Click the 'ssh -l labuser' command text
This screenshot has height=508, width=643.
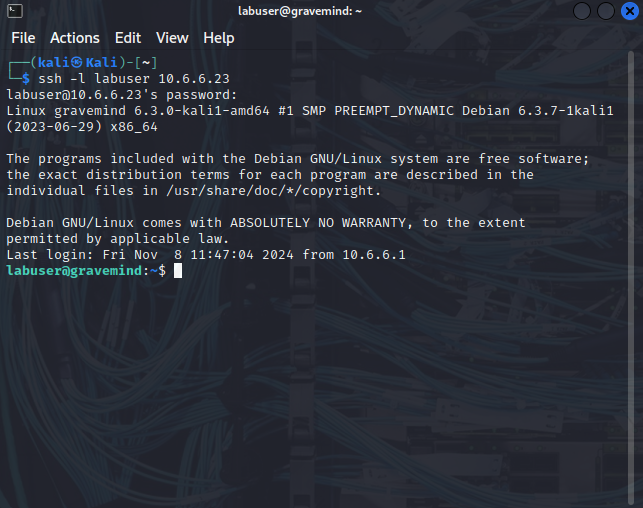[x=94, y=79]
